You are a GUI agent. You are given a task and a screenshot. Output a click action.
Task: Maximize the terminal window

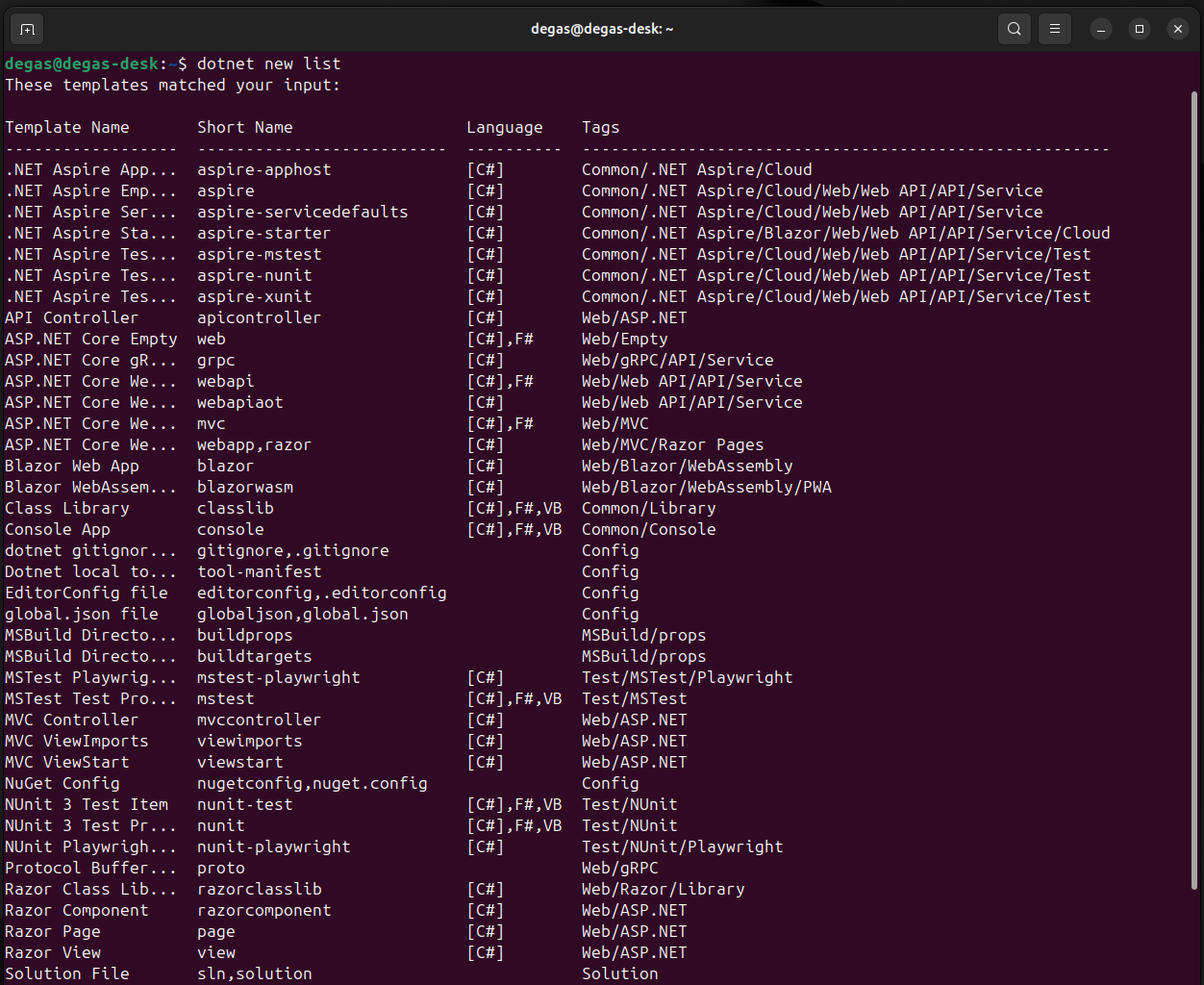1140,29
